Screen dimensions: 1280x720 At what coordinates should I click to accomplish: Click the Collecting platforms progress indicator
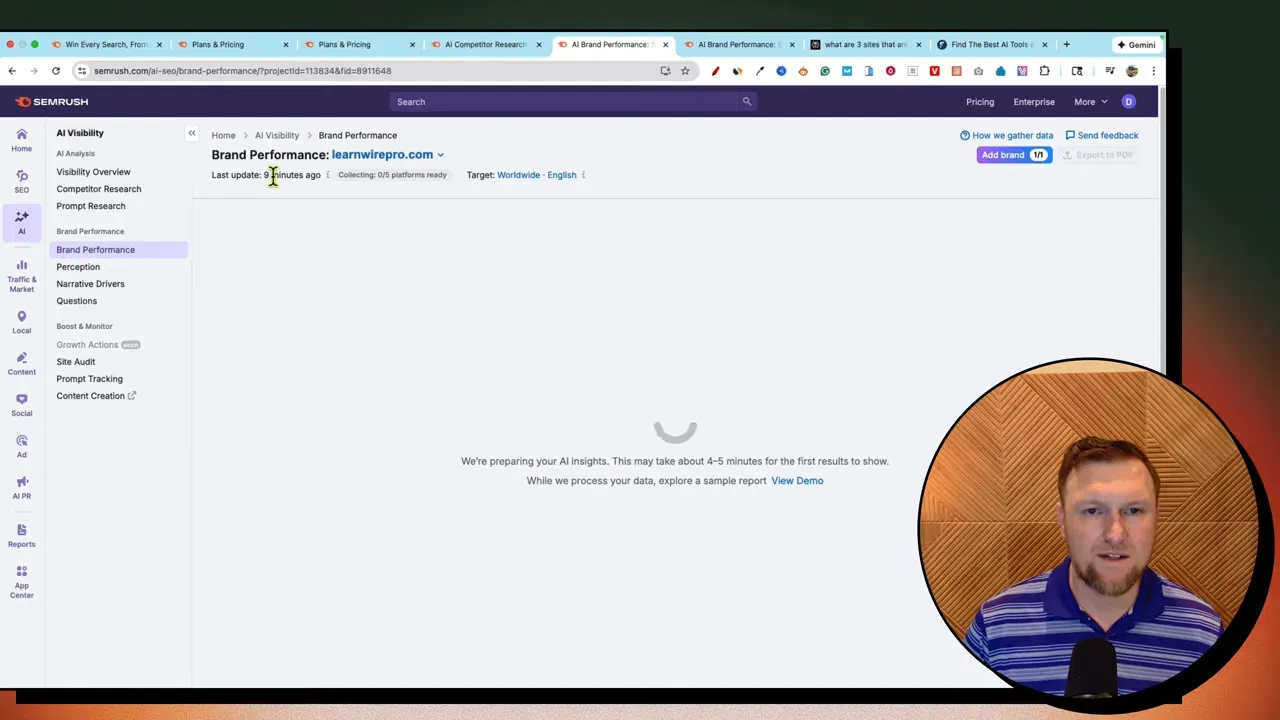(x=392, y=174)
